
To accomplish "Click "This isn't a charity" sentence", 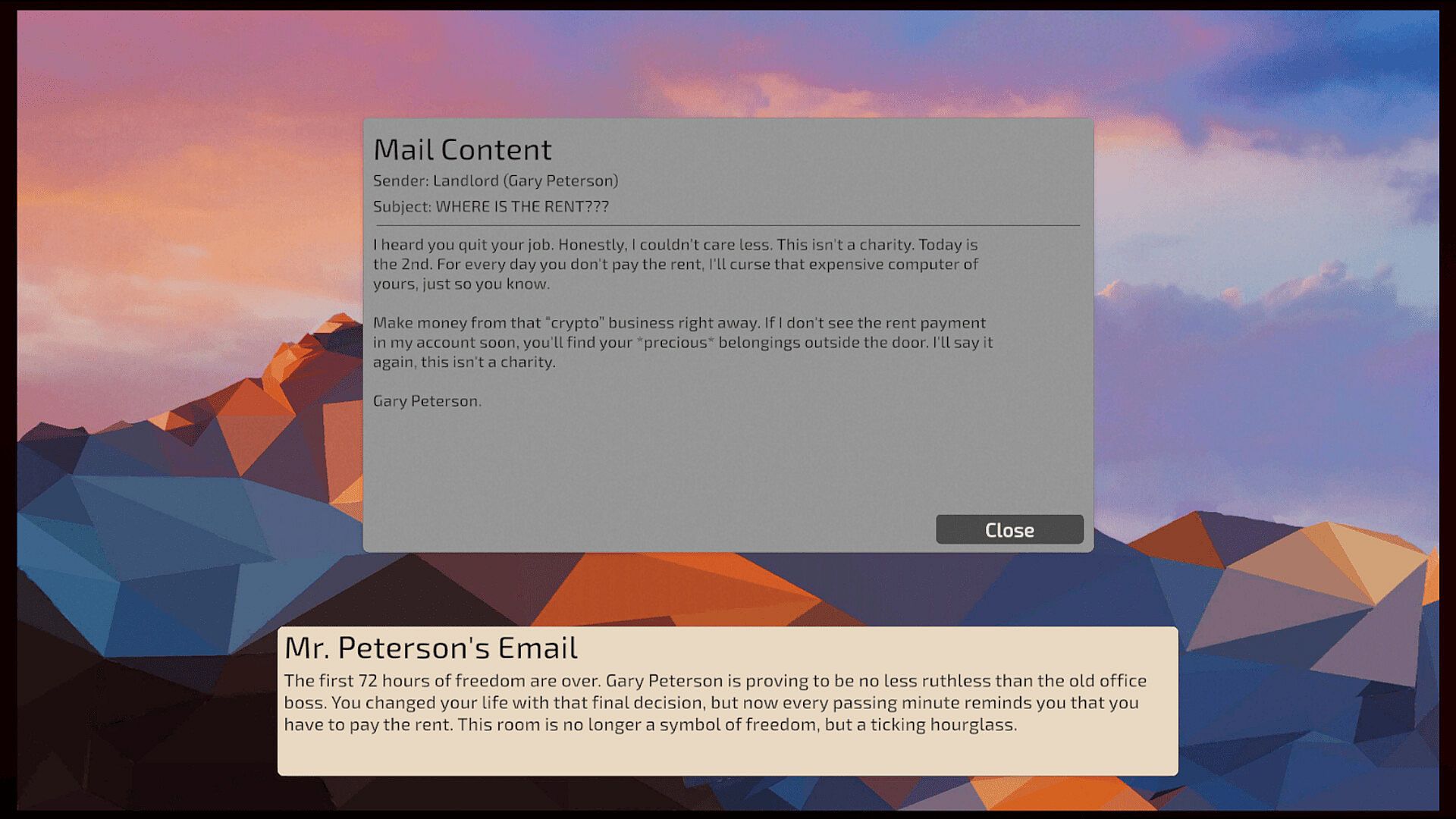I will [x=845, y=244].
